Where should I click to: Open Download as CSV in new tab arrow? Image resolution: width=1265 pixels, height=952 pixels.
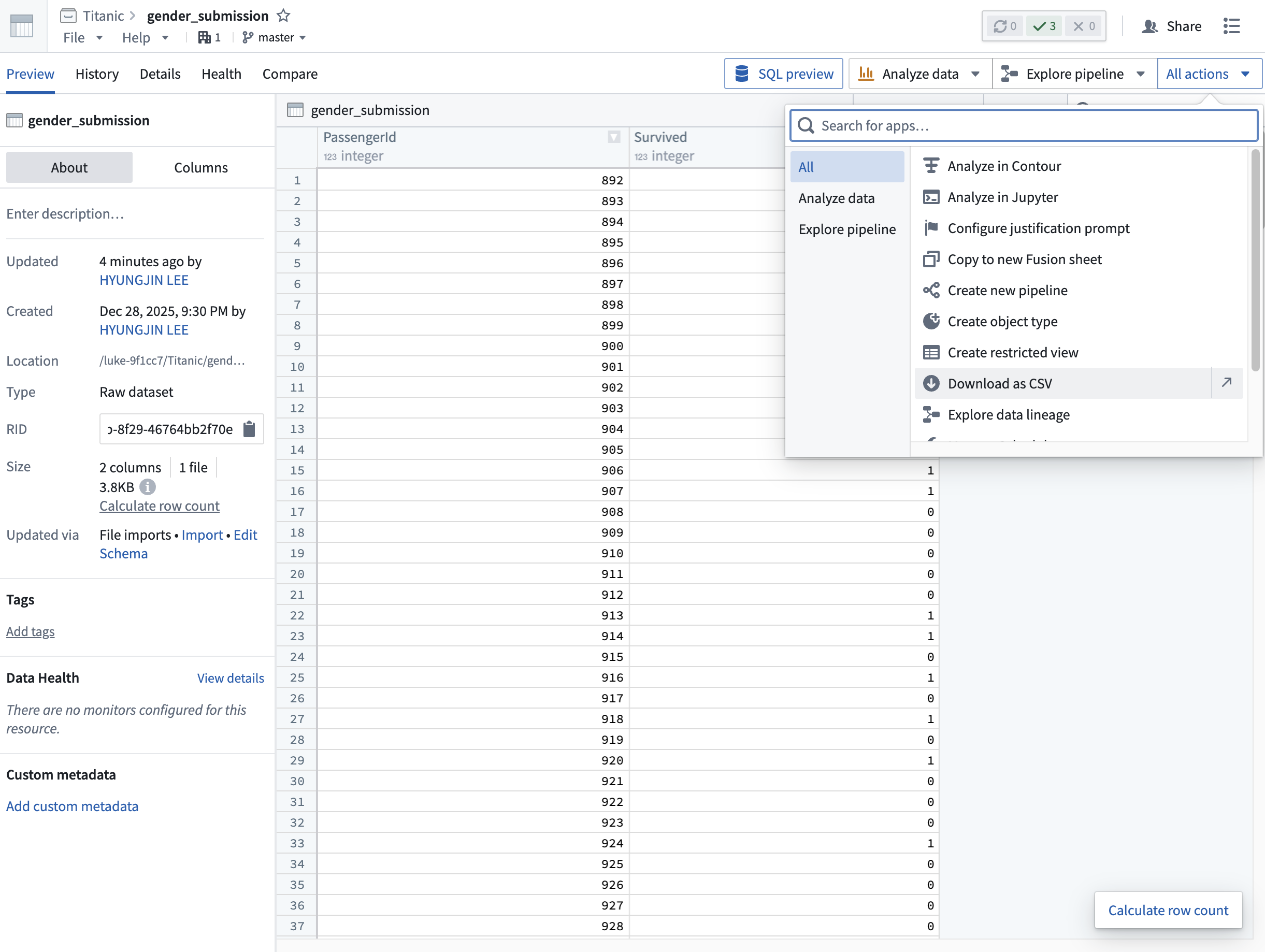coord(1227,383)
